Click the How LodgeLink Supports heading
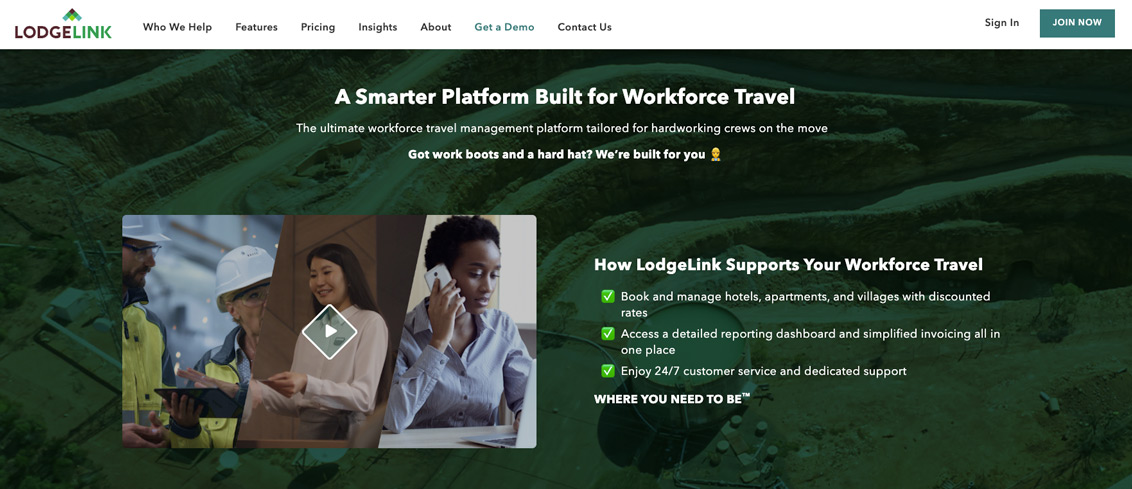The image size is (1132, 489). (x=788, y=264)
